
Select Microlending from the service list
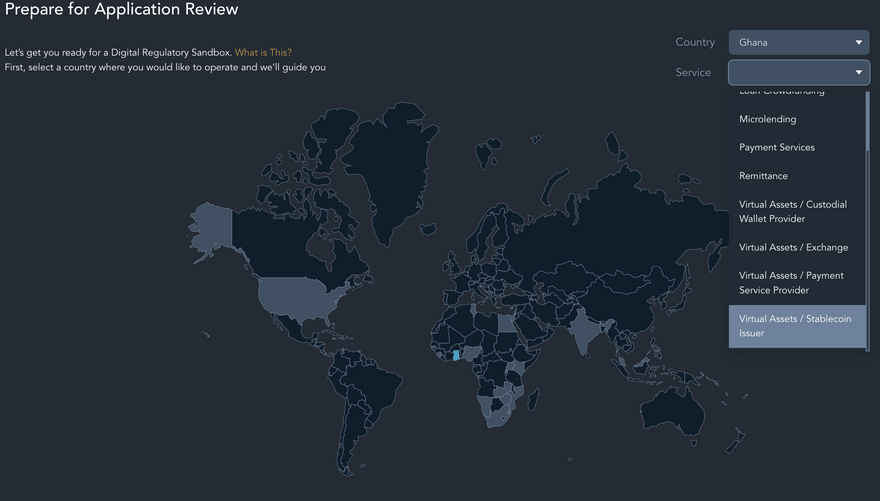click(x=768, y=119)
